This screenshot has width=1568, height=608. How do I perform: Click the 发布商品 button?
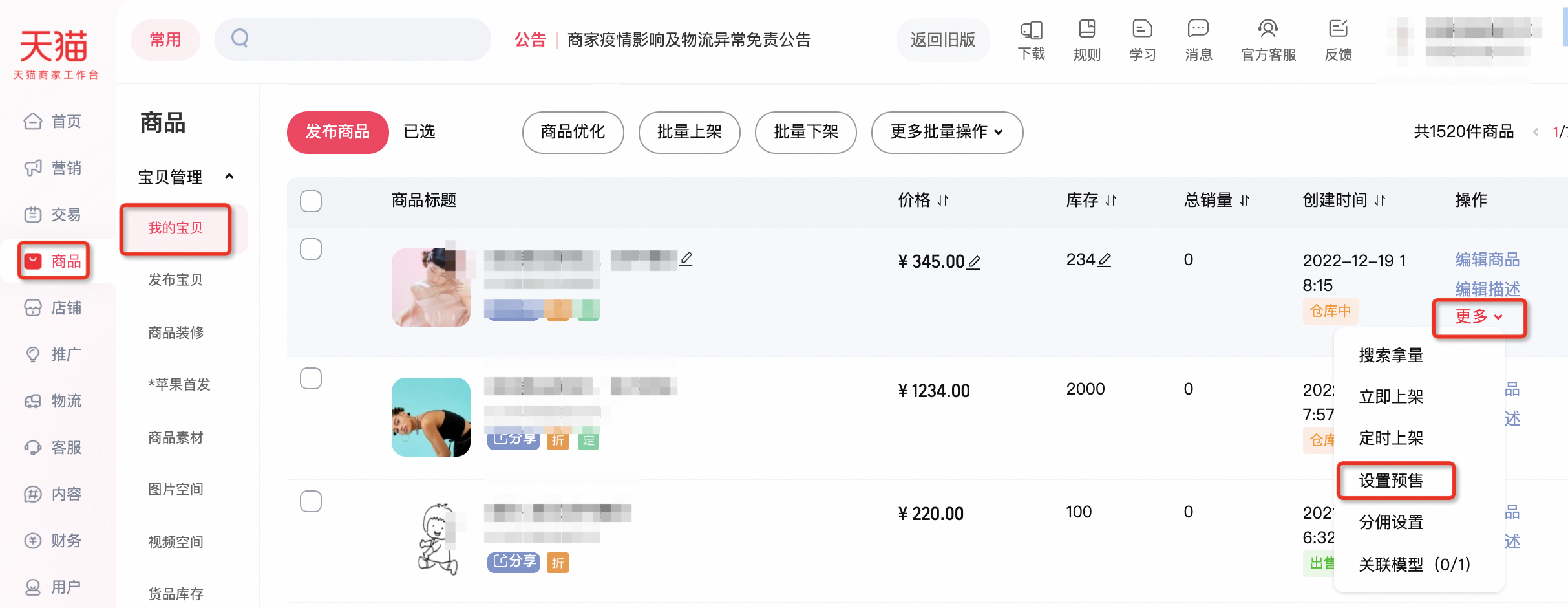[337, 132]
